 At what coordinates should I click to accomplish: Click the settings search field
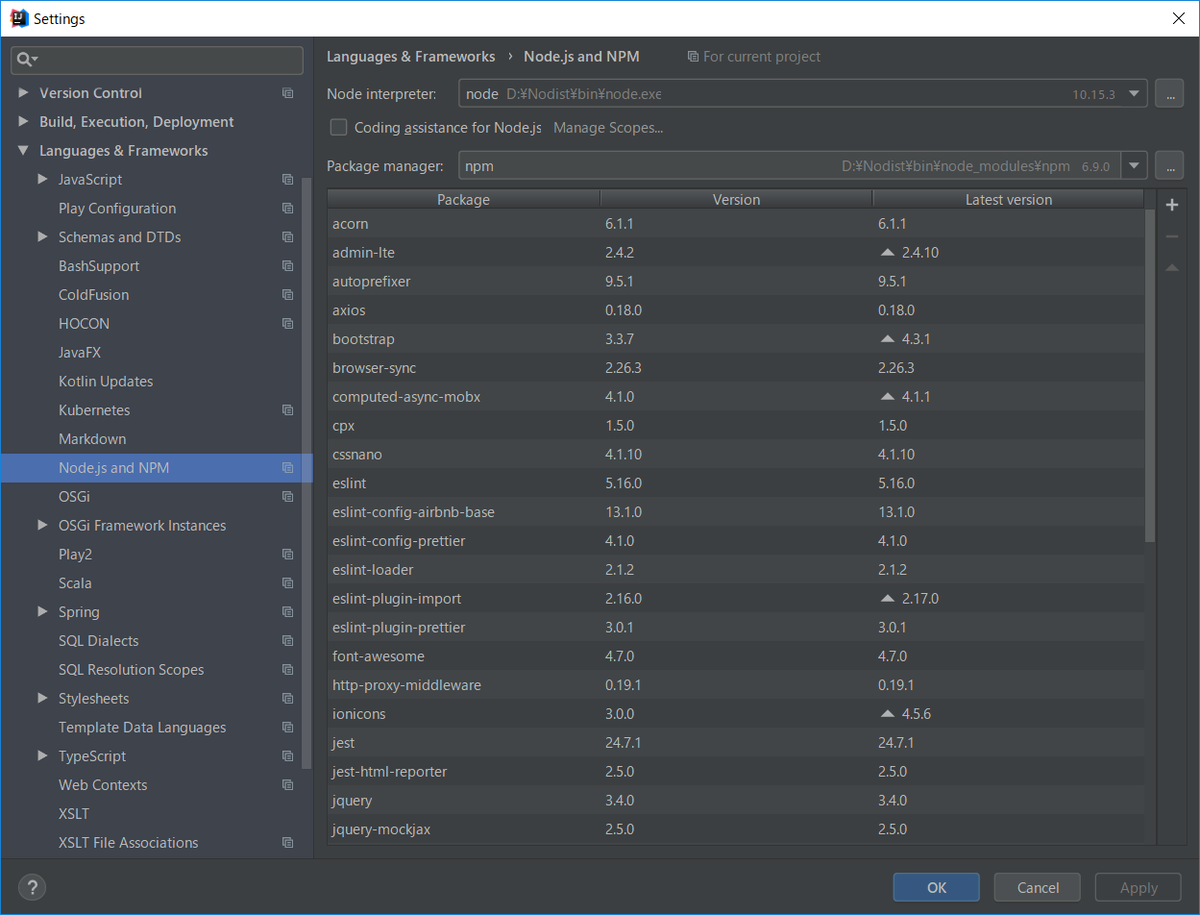tap(157, 60)
